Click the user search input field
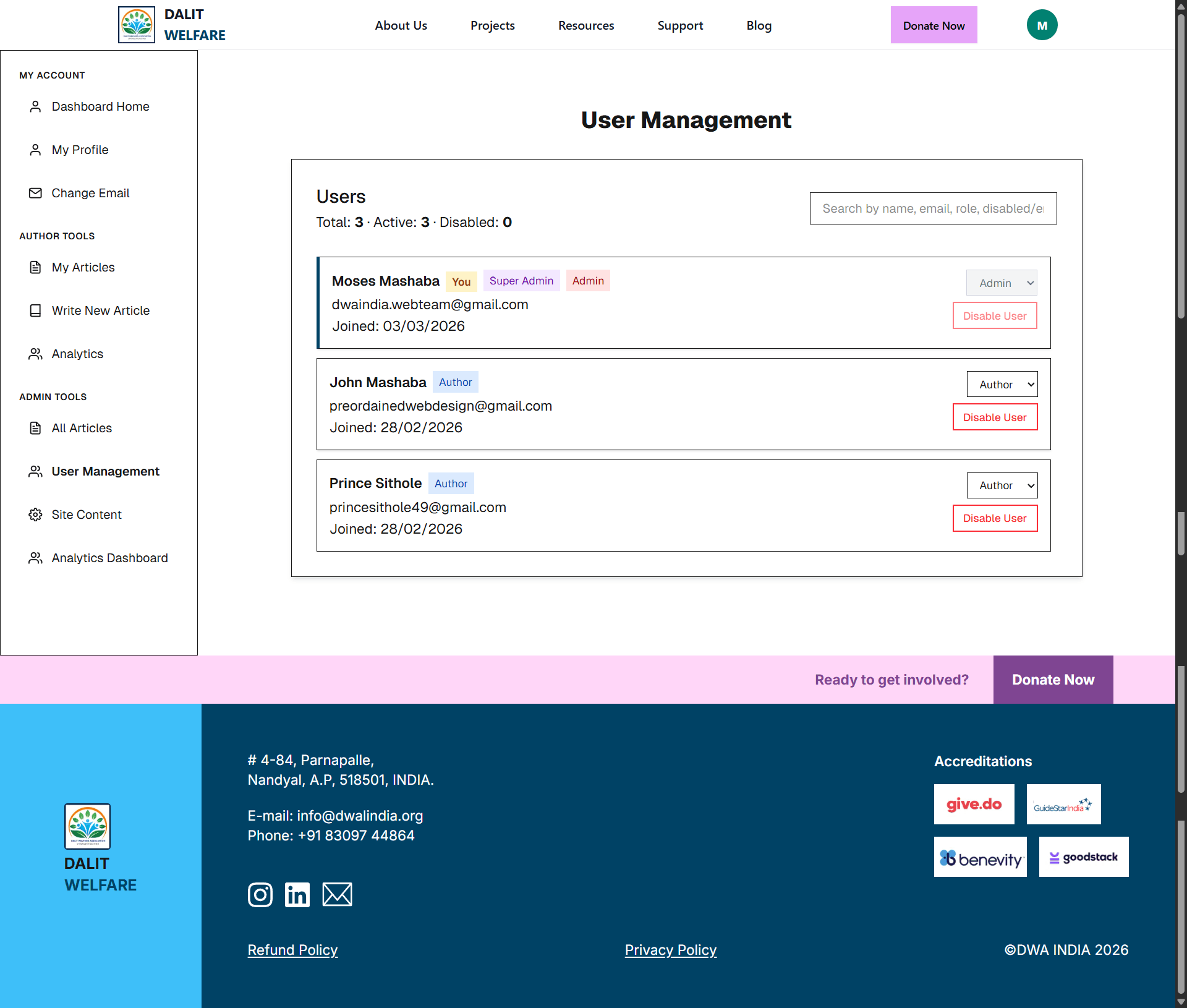Image resolution: width=1187 pixels, height=1008 pixels. click(932, 208)
